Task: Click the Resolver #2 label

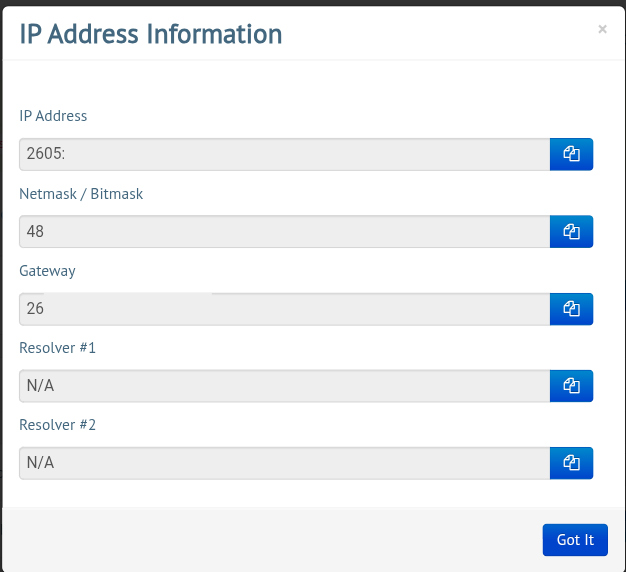Action: pos(57,425)
